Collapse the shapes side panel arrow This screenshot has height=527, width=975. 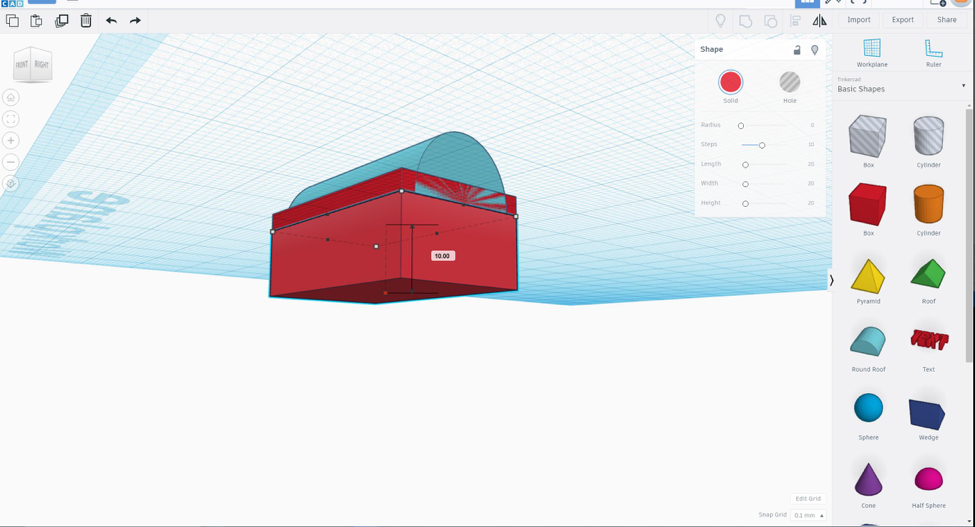831,280
